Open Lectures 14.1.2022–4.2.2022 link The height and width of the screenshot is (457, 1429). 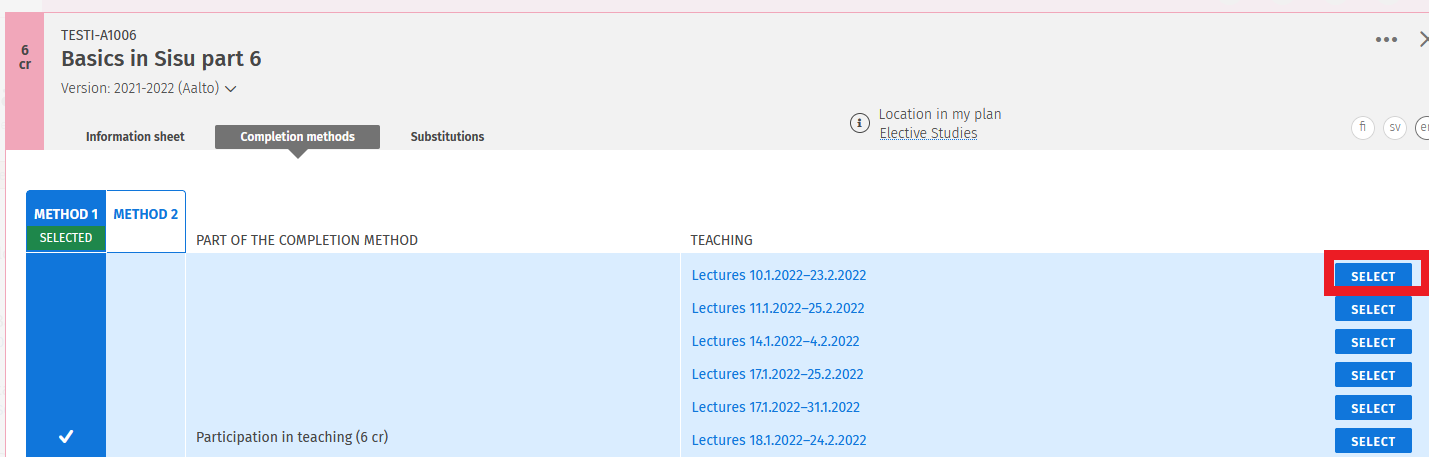(775, 341)
